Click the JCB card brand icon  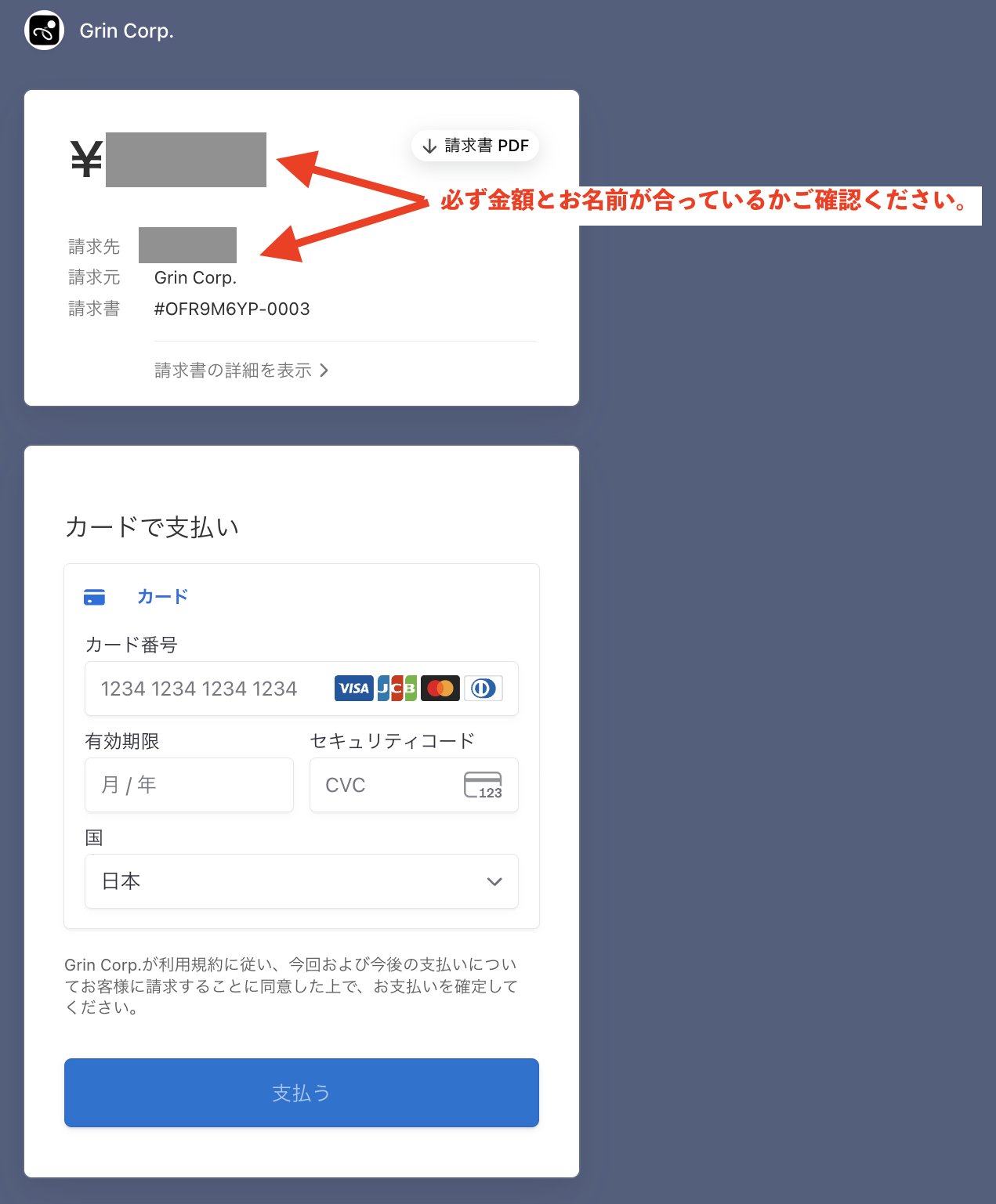pyautogui.click(x=397, y=689)
